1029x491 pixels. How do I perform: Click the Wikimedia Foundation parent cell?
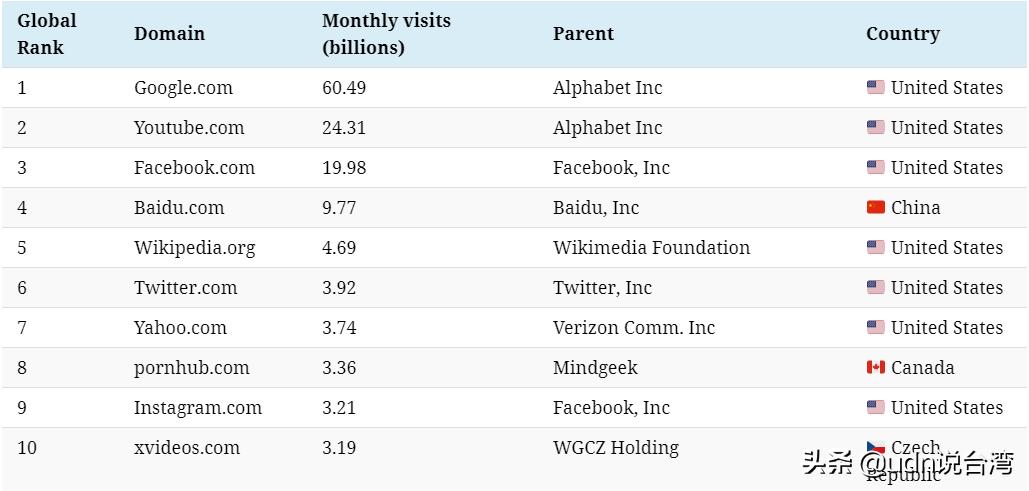pos(651,248)
